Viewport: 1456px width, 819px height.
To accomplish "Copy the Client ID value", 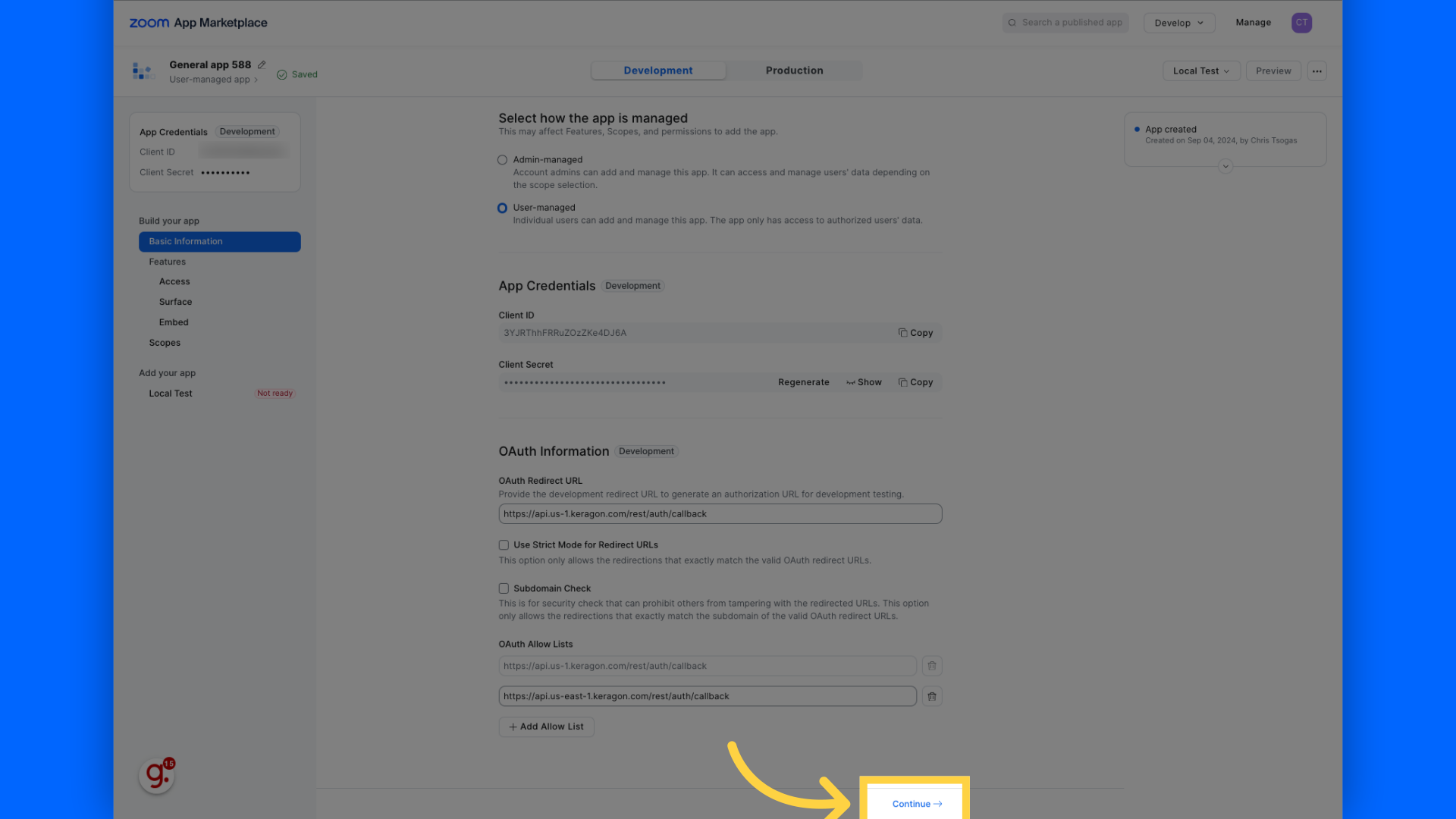I will click(x=915, y=333).
